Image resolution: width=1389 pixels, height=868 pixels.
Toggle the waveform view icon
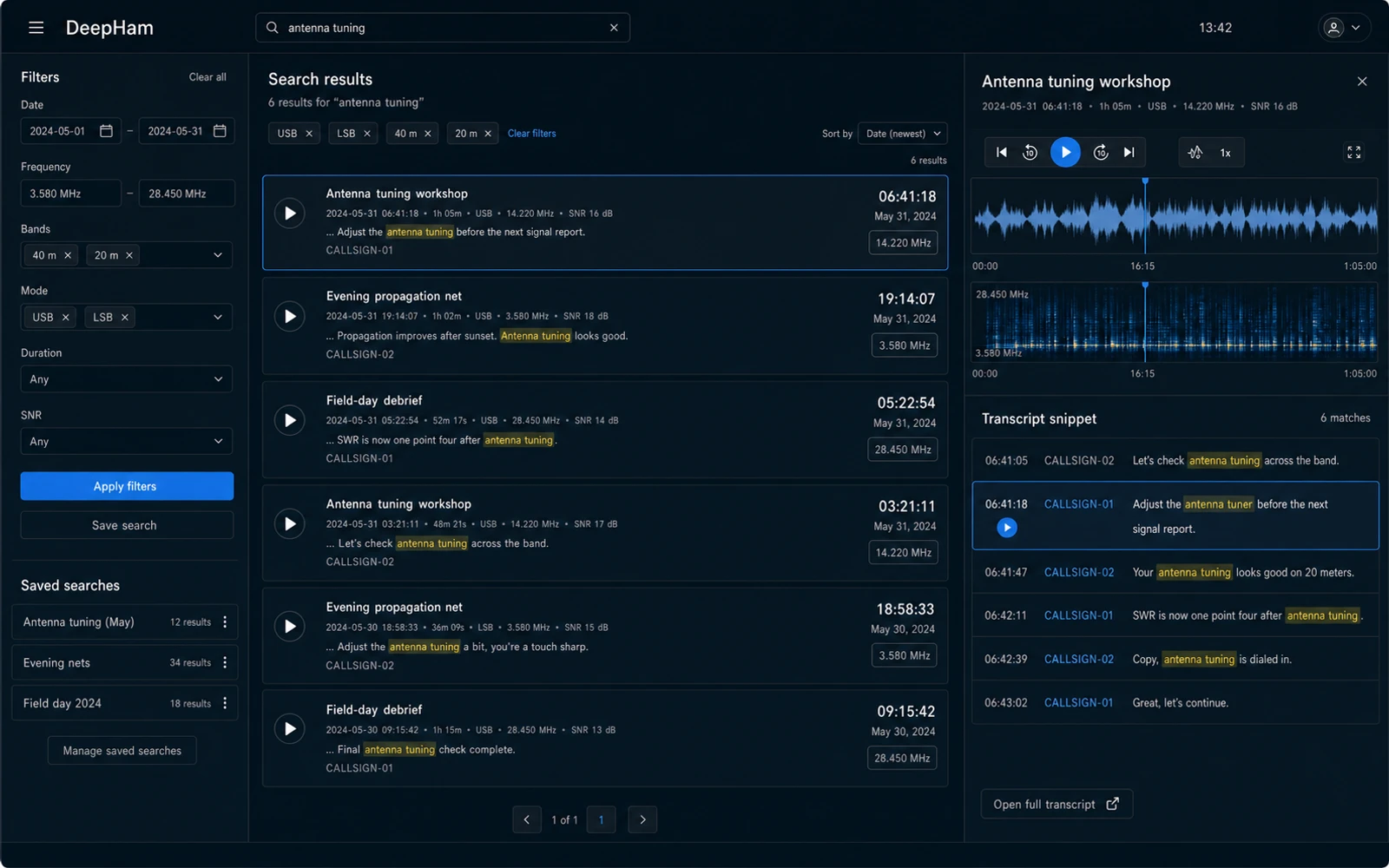1195,153
